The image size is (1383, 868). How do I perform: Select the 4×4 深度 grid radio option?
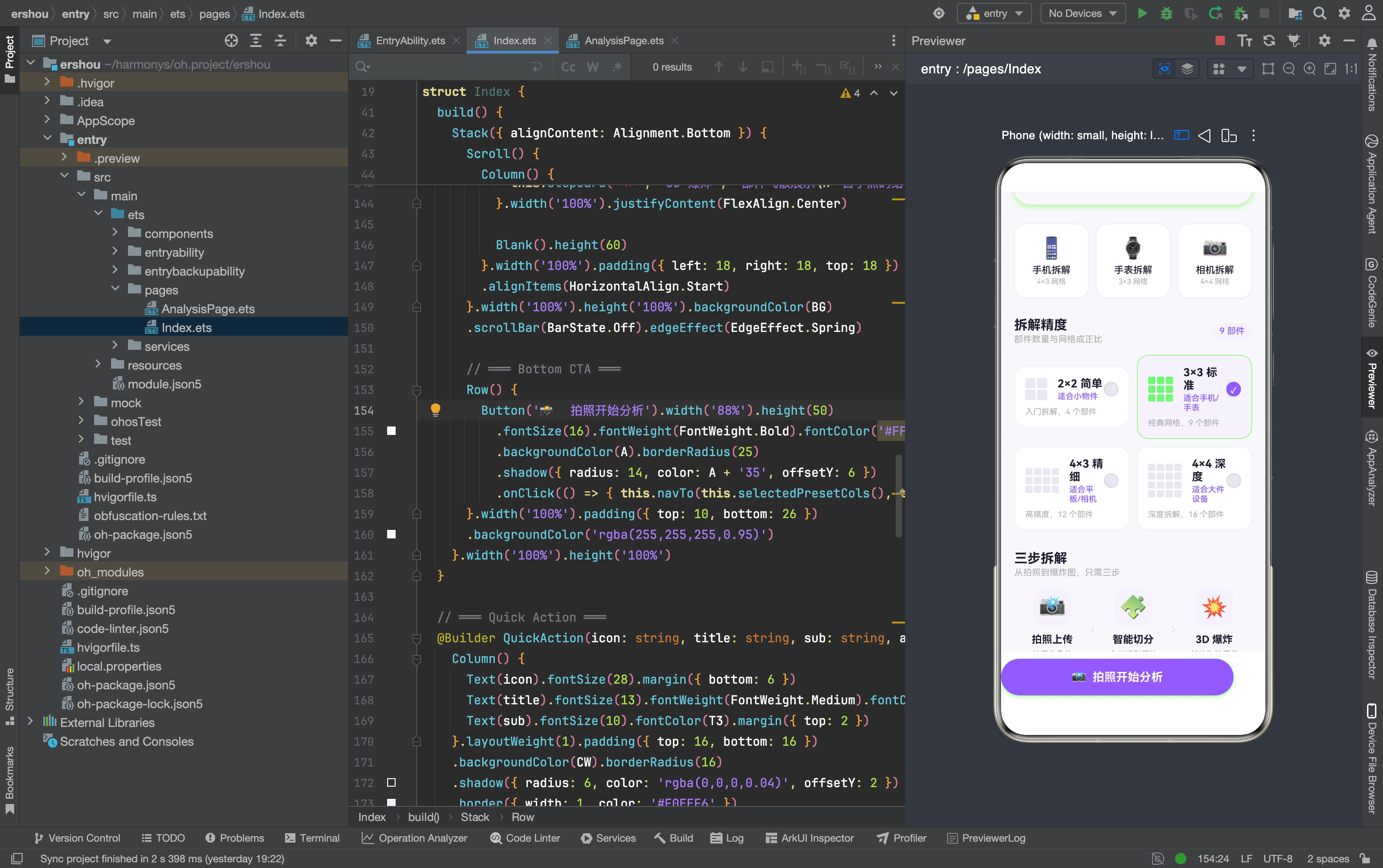[1233, 481]
